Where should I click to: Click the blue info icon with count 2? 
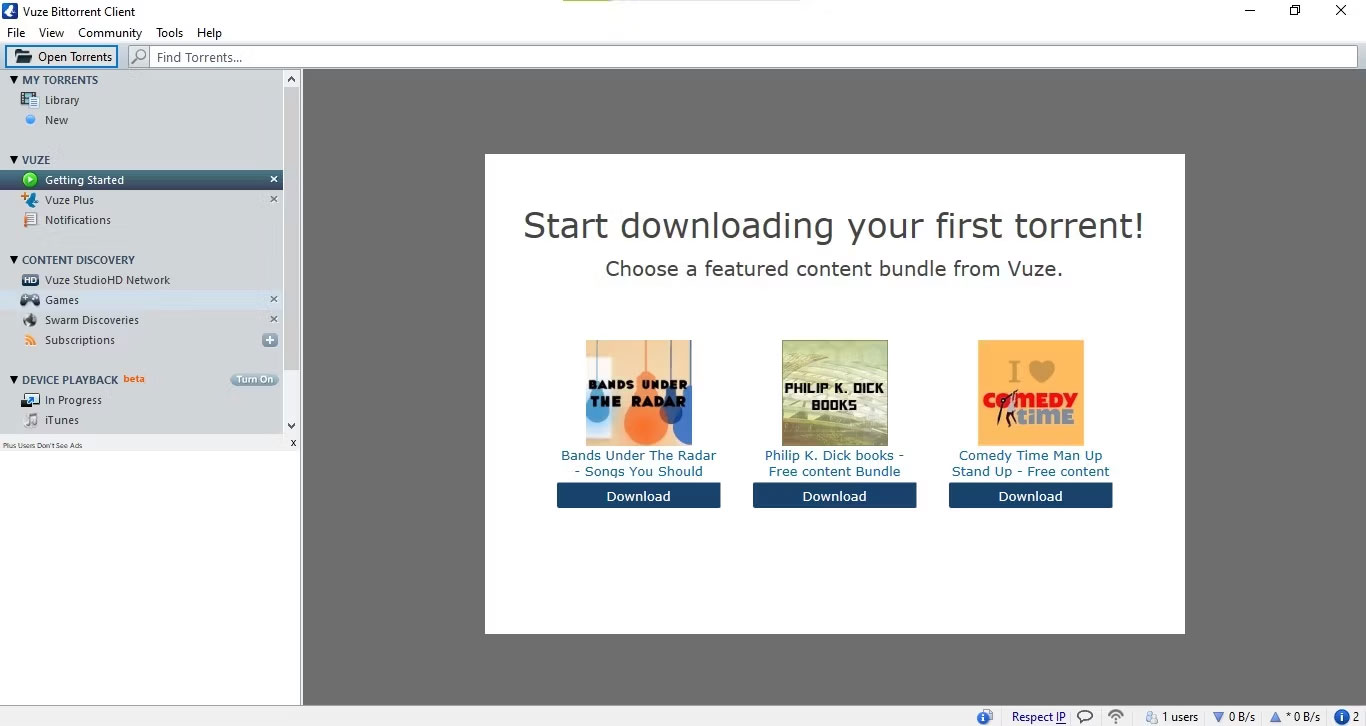click(x=1341, y=717)
